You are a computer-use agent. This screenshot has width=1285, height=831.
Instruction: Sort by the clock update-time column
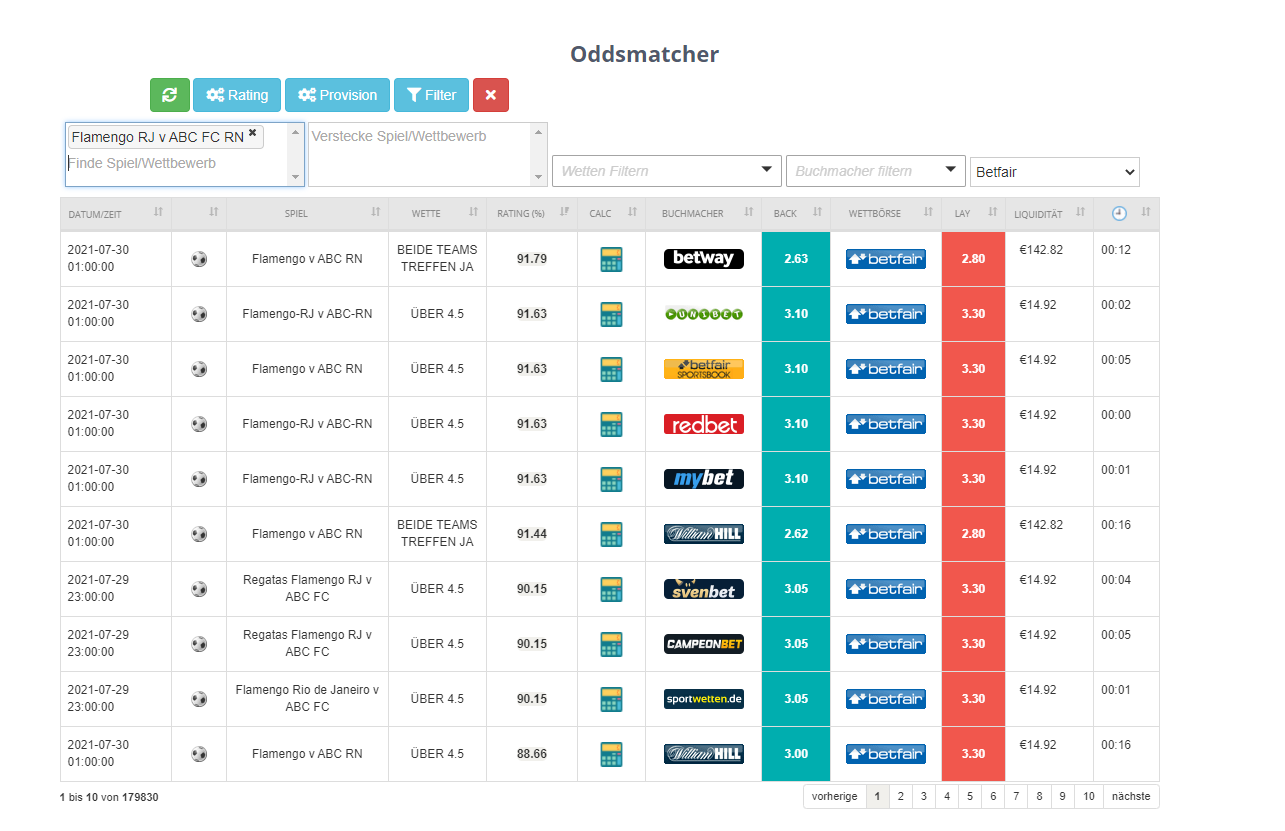click(1127, 213)
